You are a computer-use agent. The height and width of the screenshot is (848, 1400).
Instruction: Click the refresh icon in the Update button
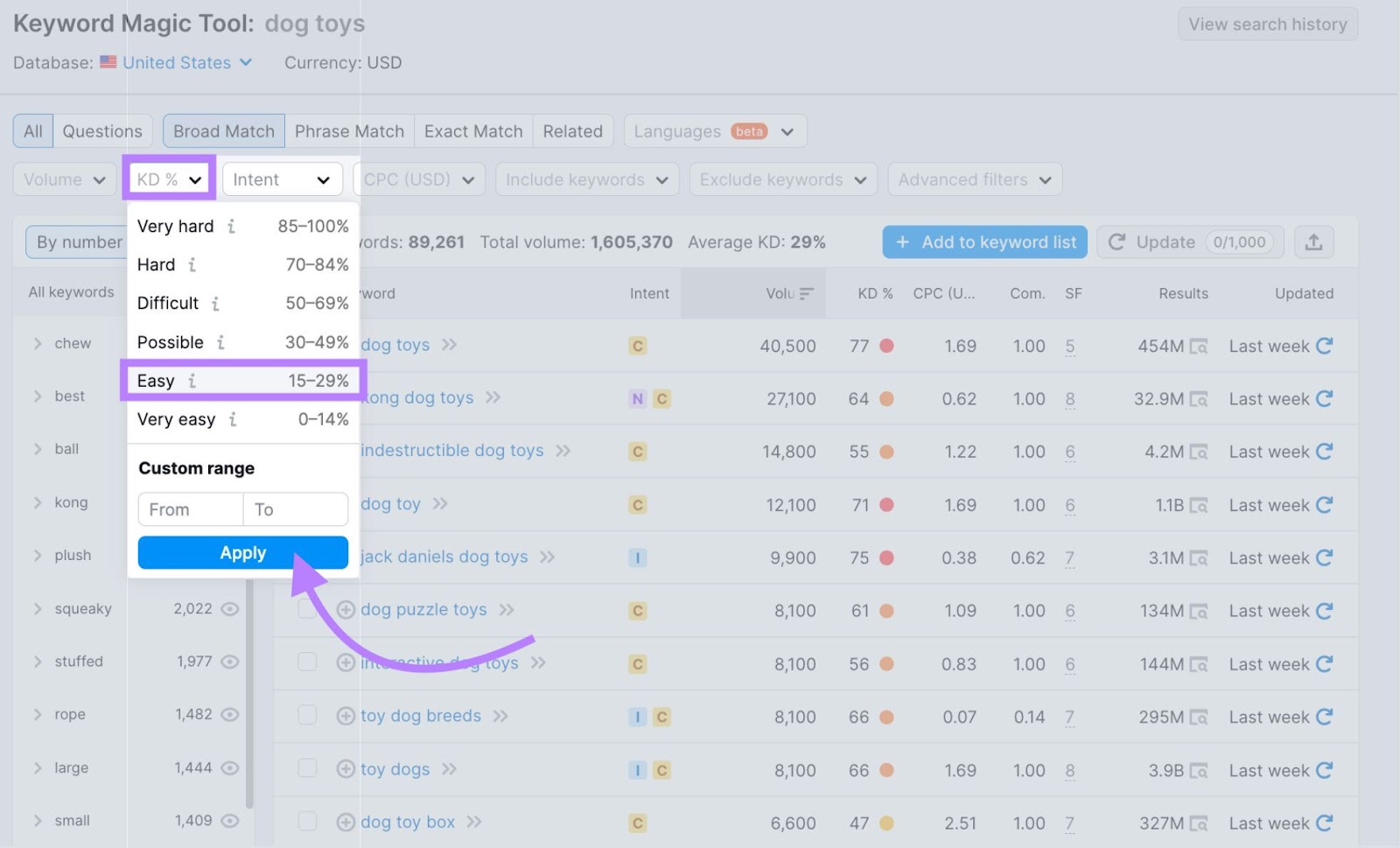[1117, 242]
